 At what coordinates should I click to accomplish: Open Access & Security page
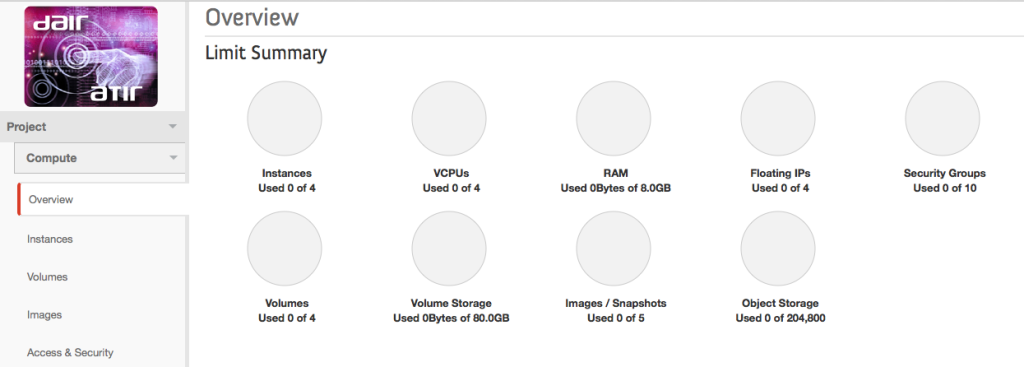pyautogui.click(x=70, y=353)
